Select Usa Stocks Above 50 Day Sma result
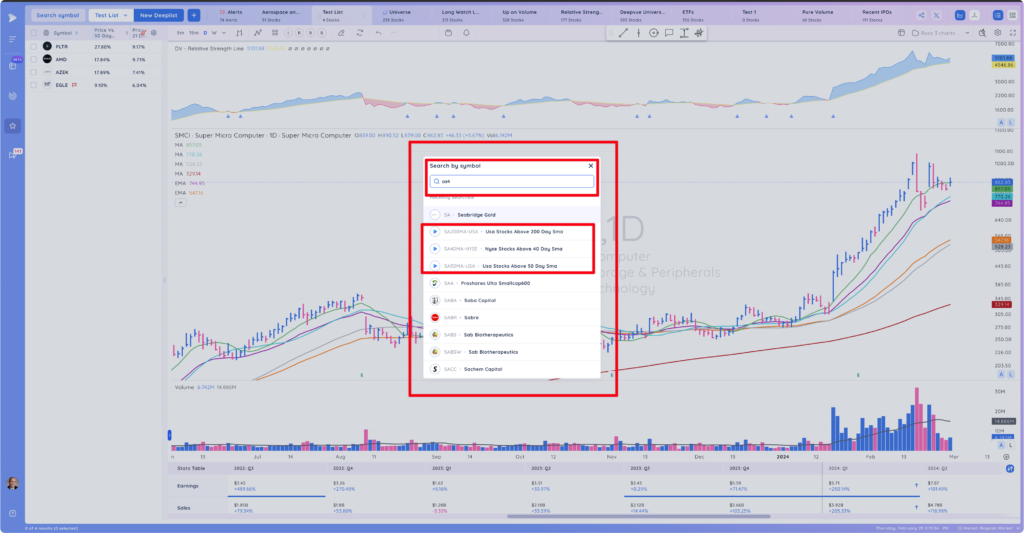Viewport: 1024px width, 533px height. (x=511, y=266)
